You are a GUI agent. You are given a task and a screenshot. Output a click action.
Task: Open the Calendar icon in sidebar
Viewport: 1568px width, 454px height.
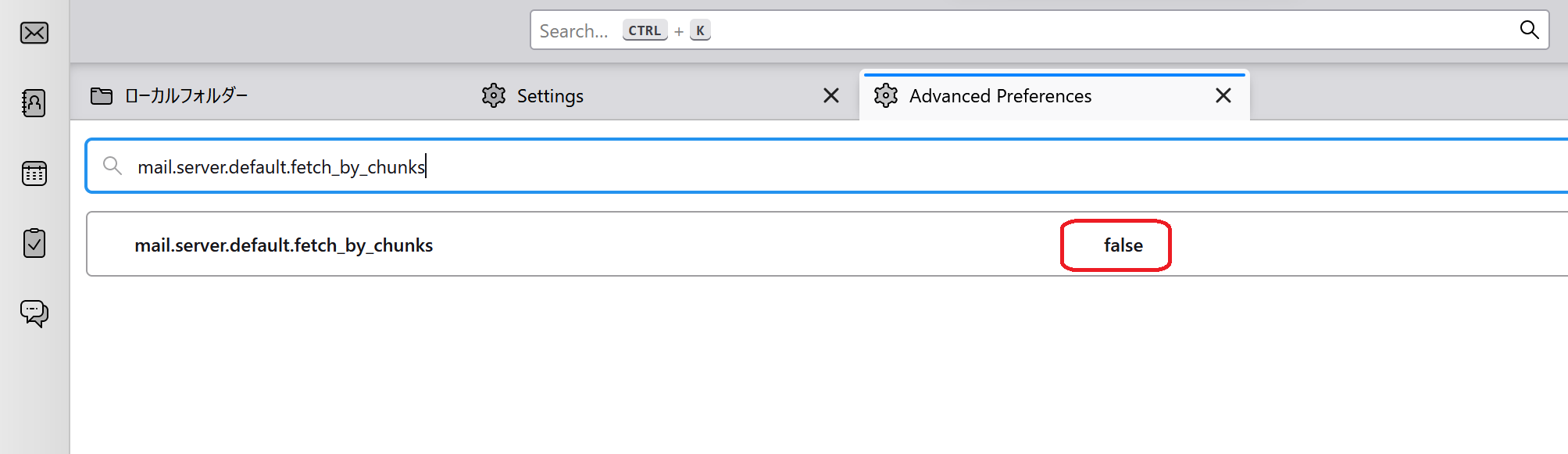(34, 173)
